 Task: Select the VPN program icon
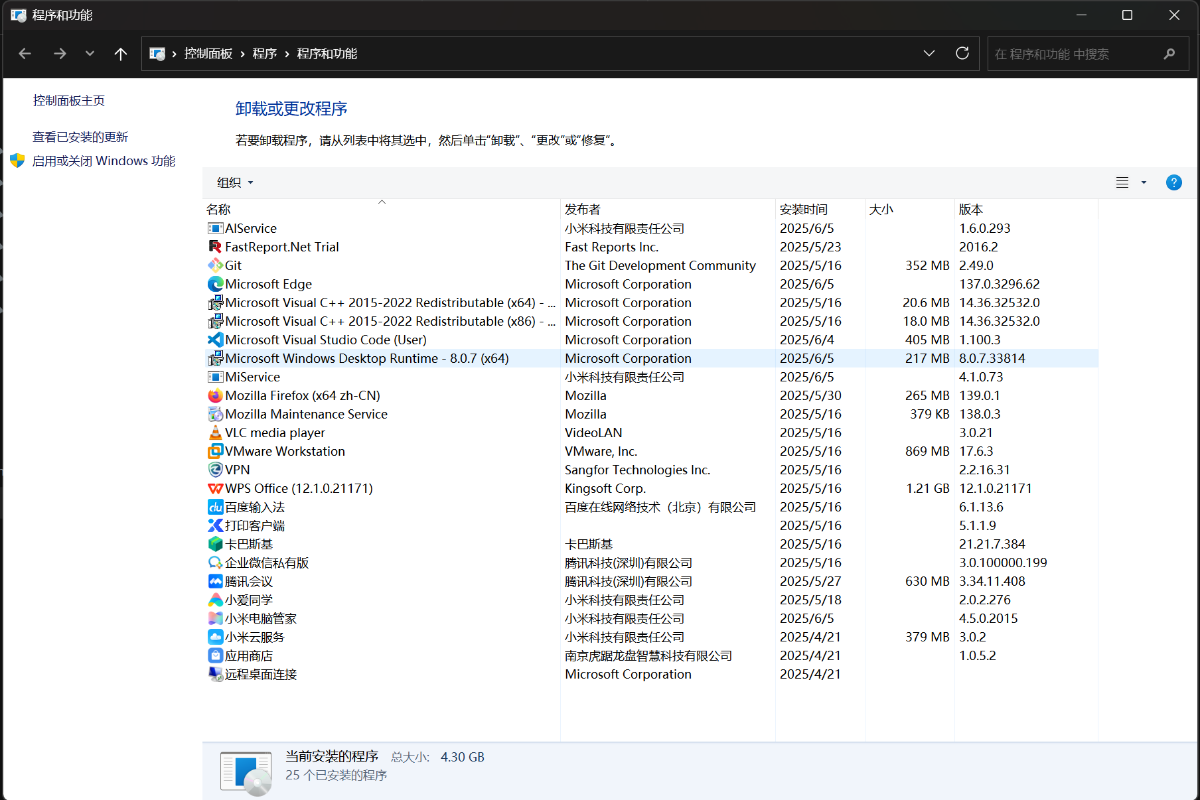[215, 470]
